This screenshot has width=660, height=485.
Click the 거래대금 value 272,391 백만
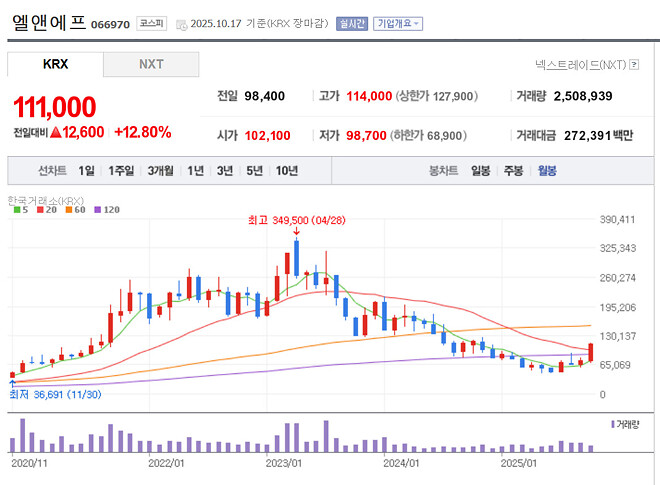click(599, 136)
